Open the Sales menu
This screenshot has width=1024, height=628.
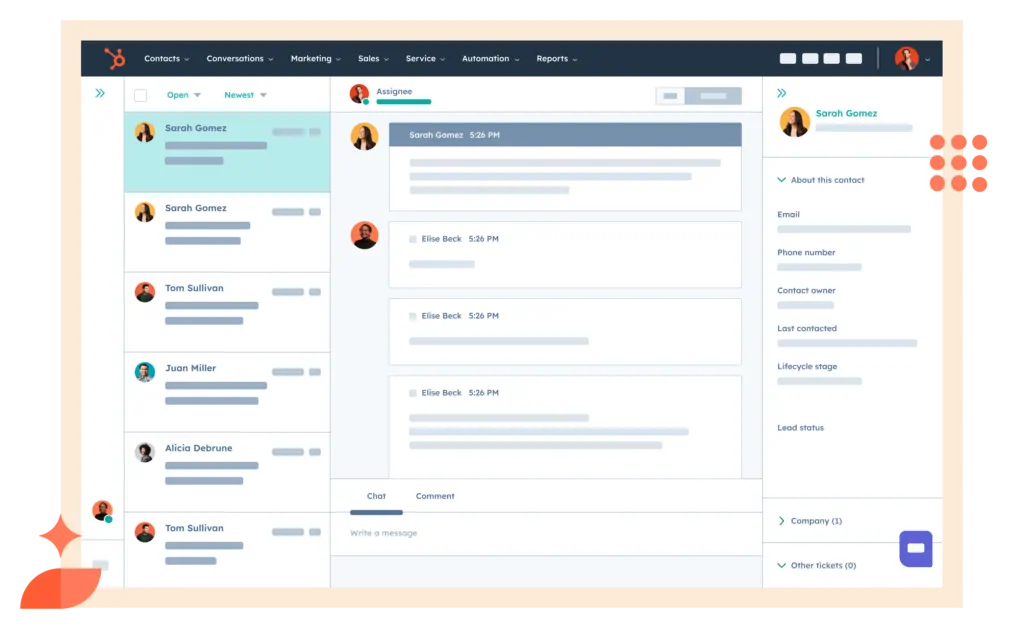pyautogui.click(x=373, y=59)
